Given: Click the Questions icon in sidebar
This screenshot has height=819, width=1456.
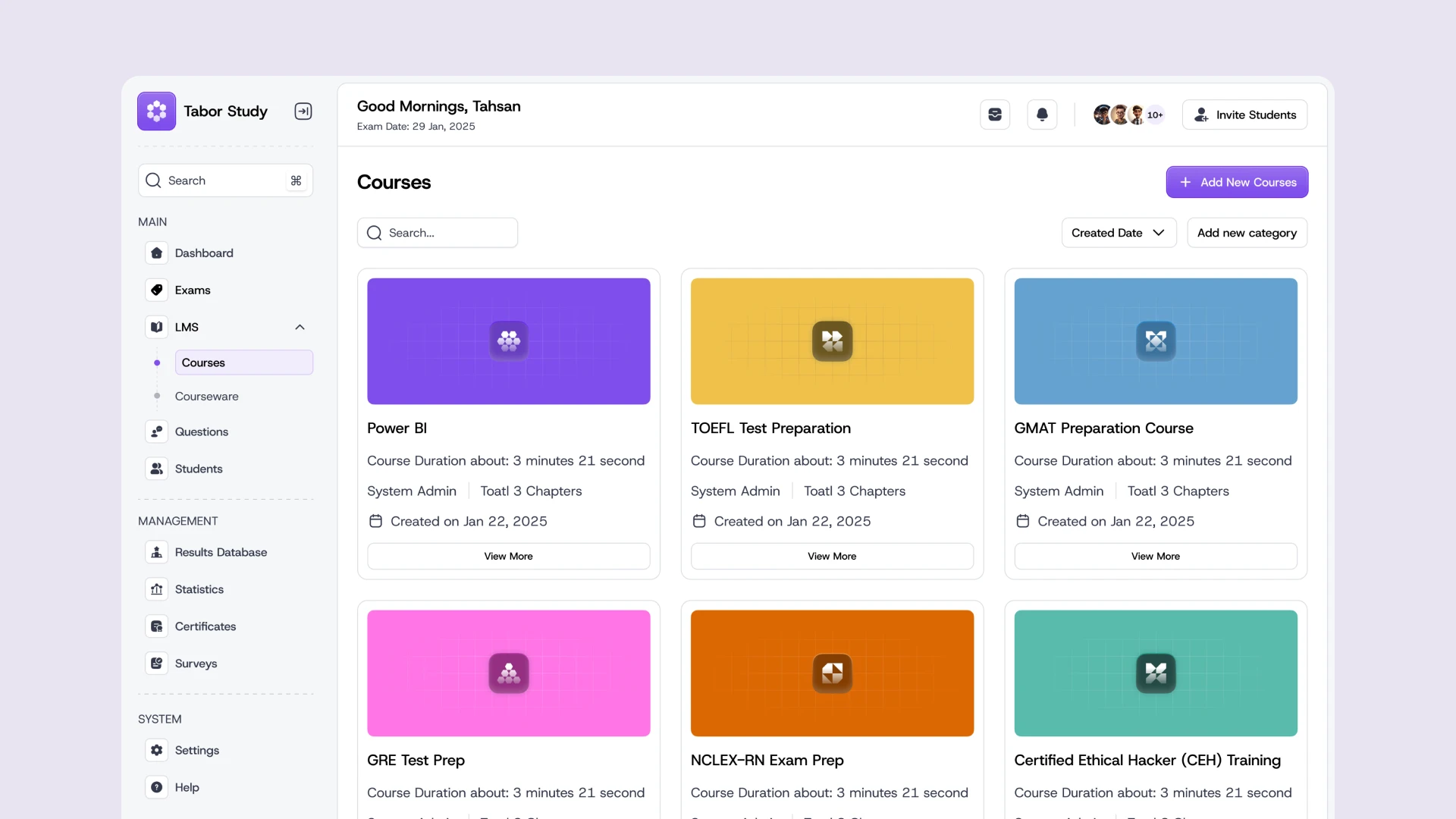Looking at the screenshot, I should [156, 431].
